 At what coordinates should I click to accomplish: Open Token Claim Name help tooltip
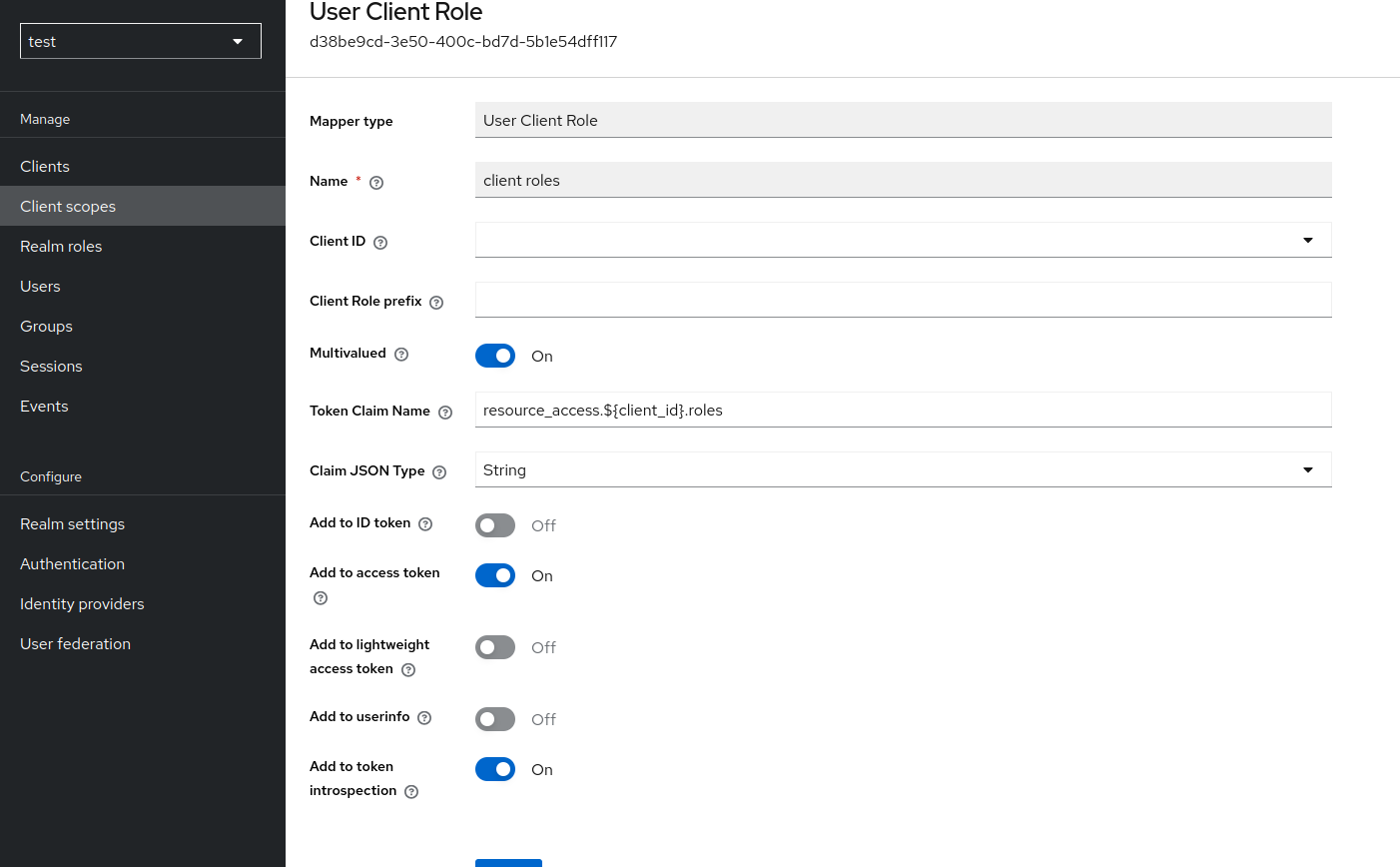(444, 412)
